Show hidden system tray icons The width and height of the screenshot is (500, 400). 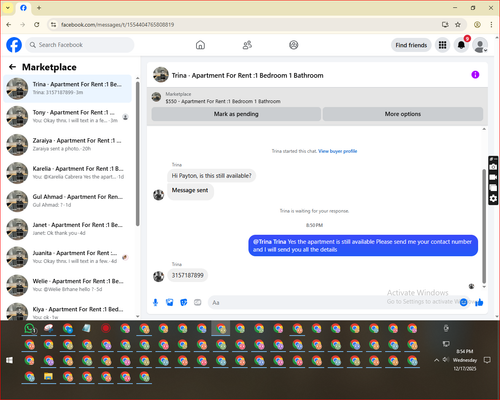(x=436, y=360)
